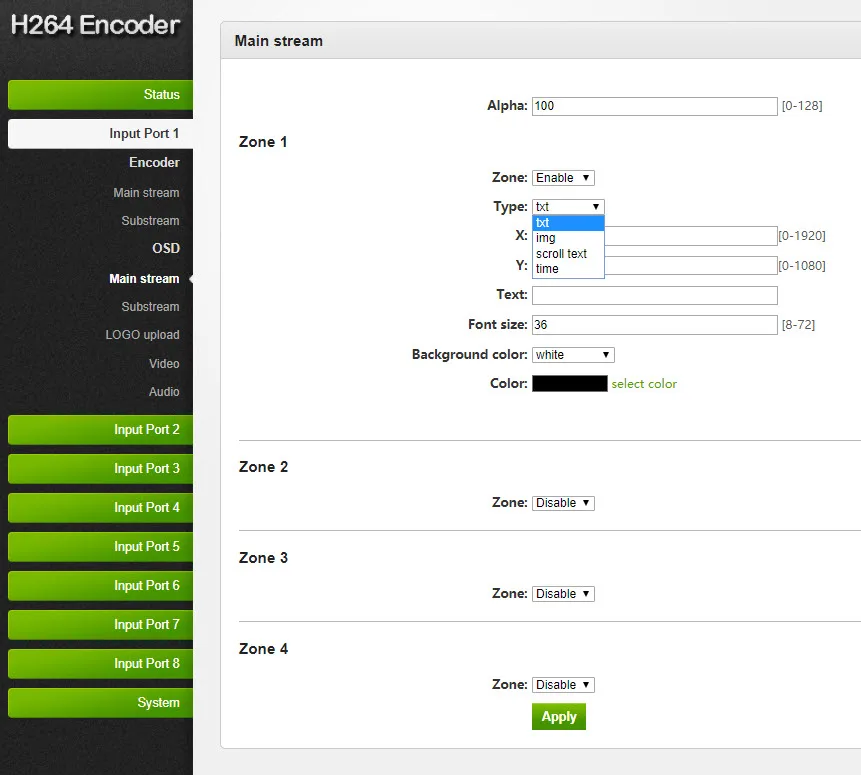This screenshot has height=775, width=861.
Task: Open Input Port 2 settings
Action: tap(100, 430)
